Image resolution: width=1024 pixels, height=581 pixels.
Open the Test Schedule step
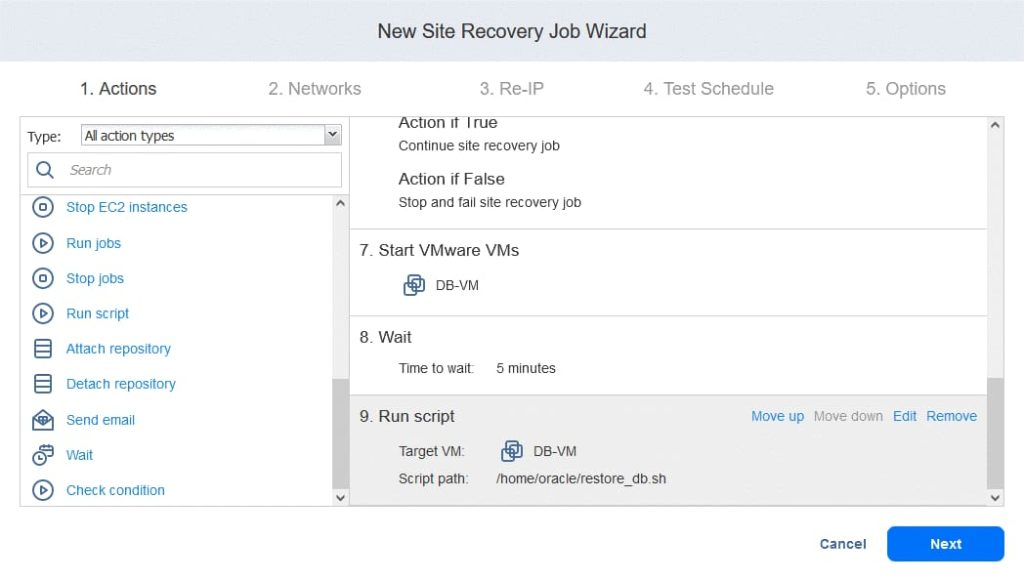click(708, 88)
